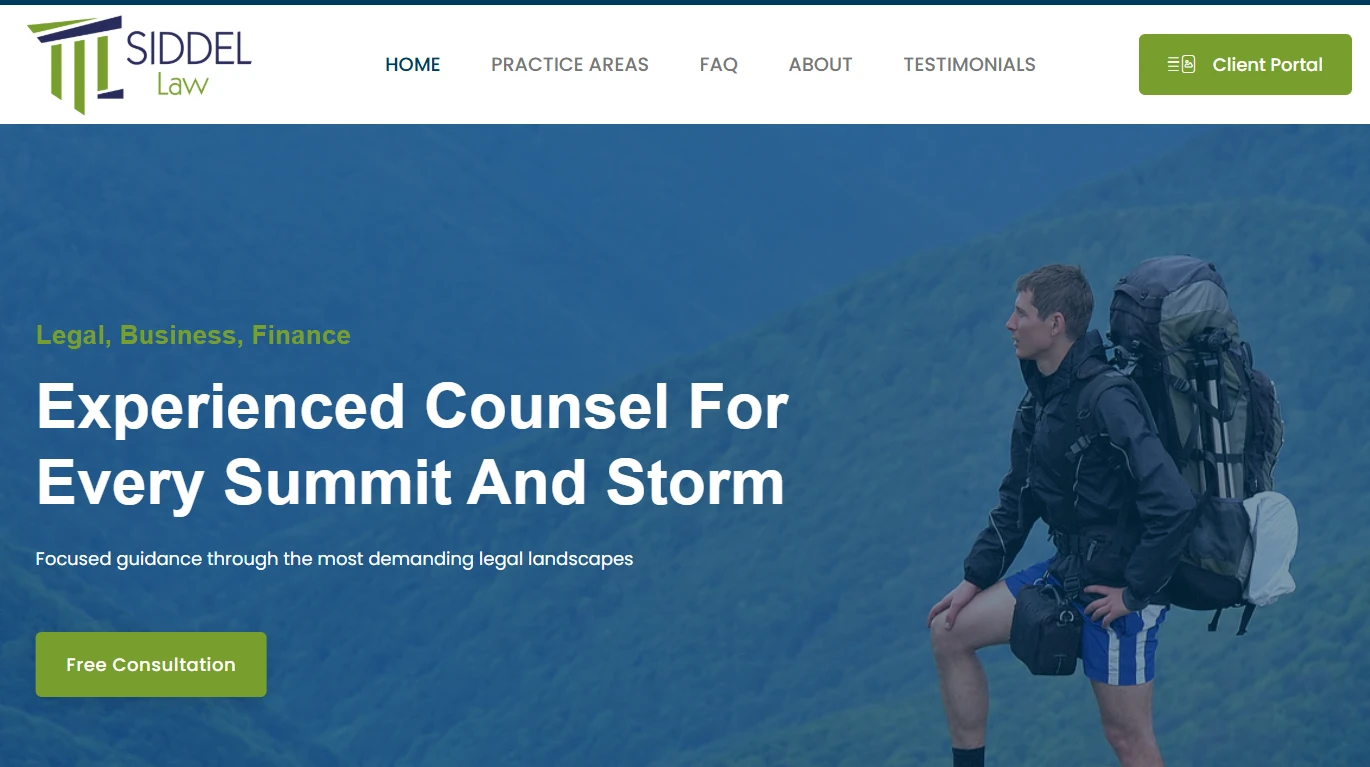This screenshot has height=767, width=1370.
Task: Click the green 'Law' text in logo
Action: pyautogui.click(x=182, y=84)
